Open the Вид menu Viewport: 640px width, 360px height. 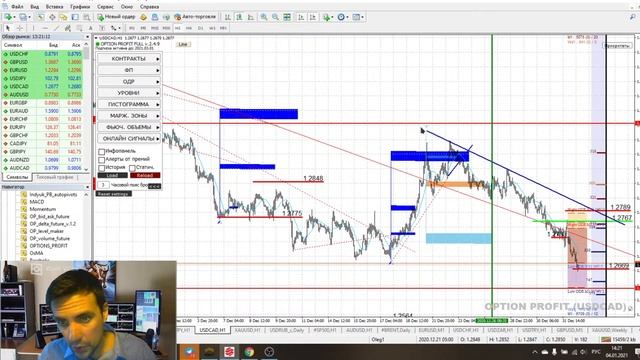pyautogui.click(x=35, y=7)
